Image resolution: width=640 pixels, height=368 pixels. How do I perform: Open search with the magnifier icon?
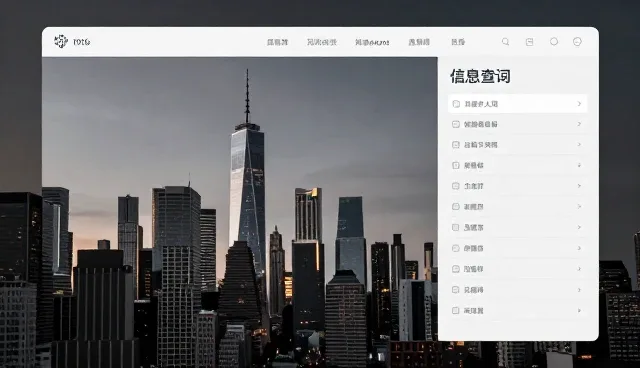pos(505,42)
